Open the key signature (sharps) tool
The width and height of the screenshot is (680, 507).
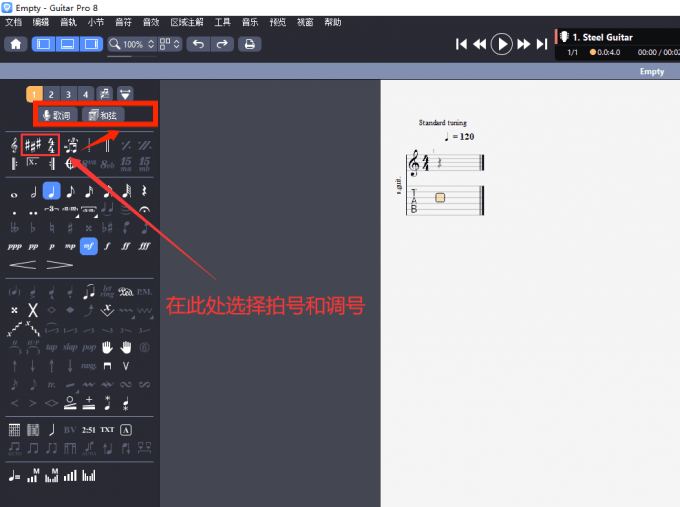coord(33,145)
